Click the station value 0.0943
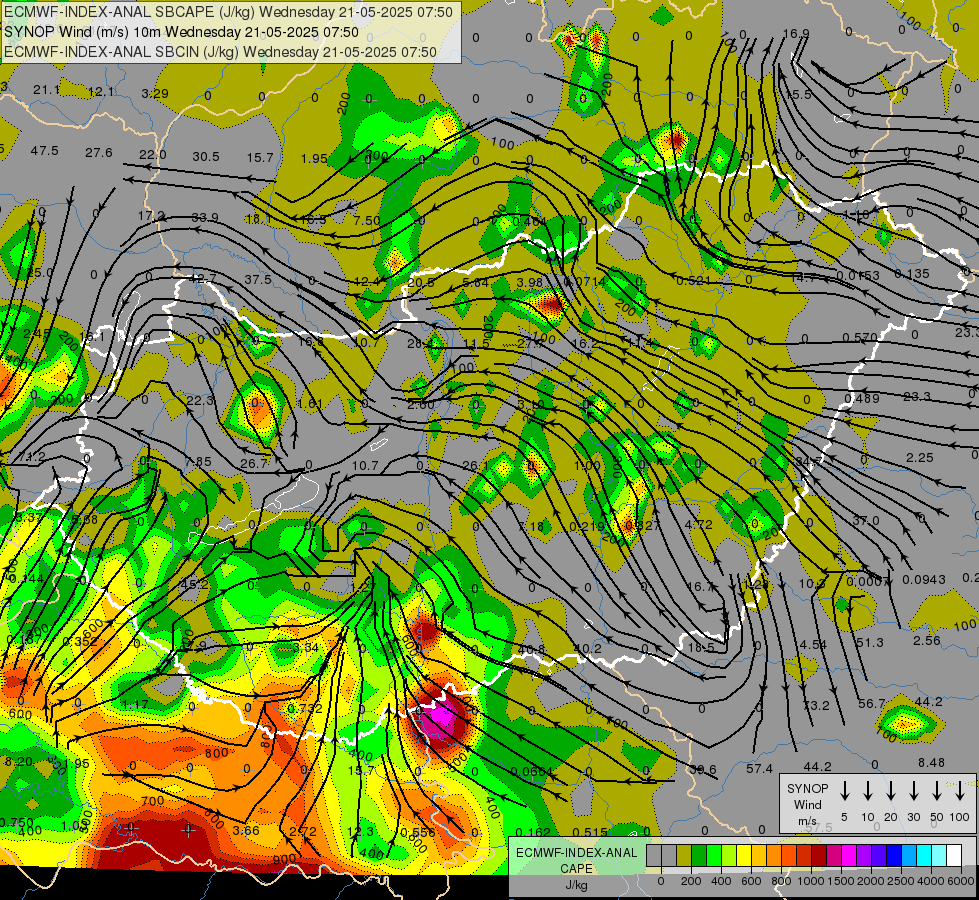Image resolution: width=979 pixels, height=900 pixels. pos(924,580)
